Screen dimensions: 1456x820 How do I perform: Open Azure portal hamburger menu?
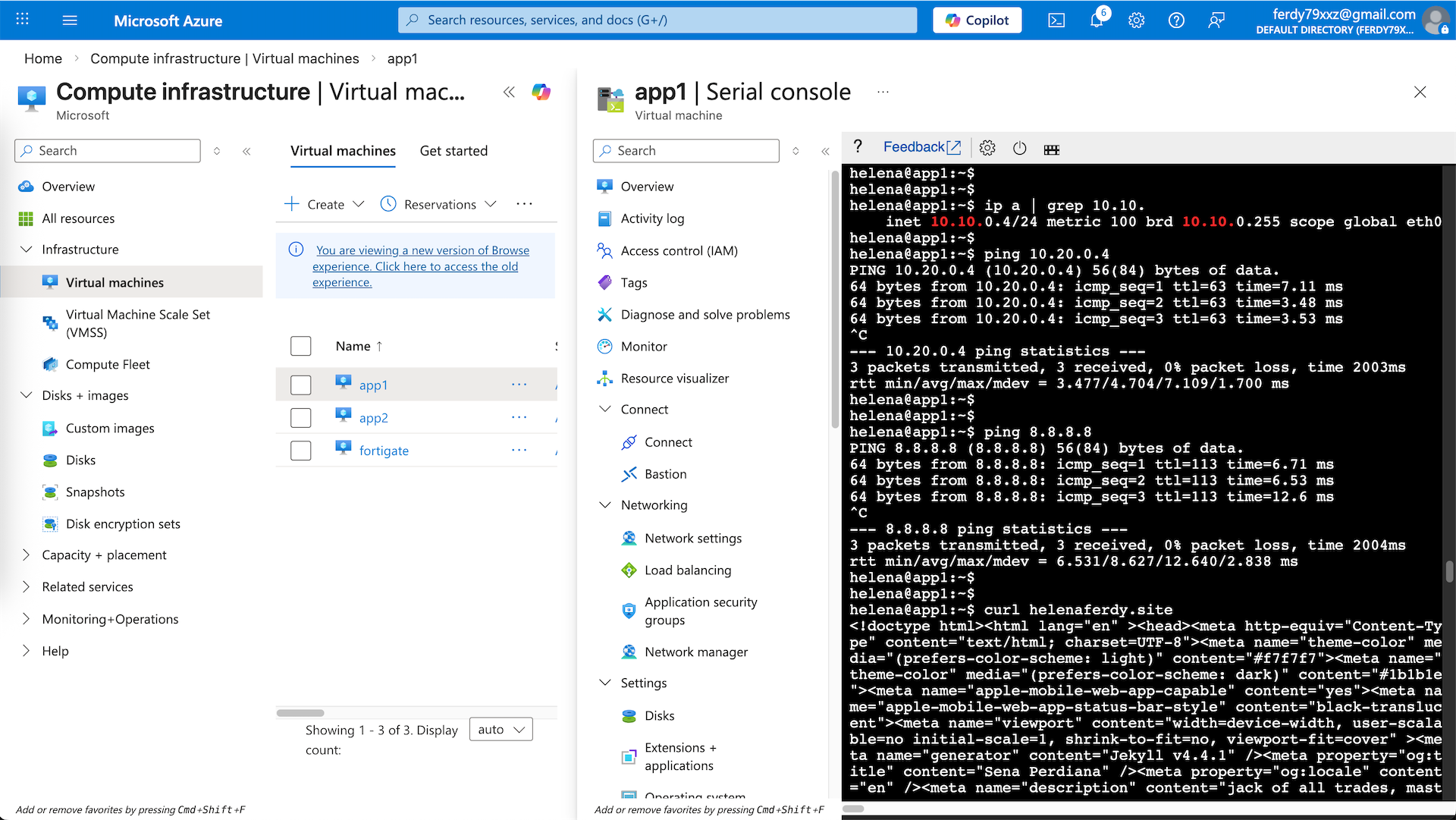click(x=70, y=20)
